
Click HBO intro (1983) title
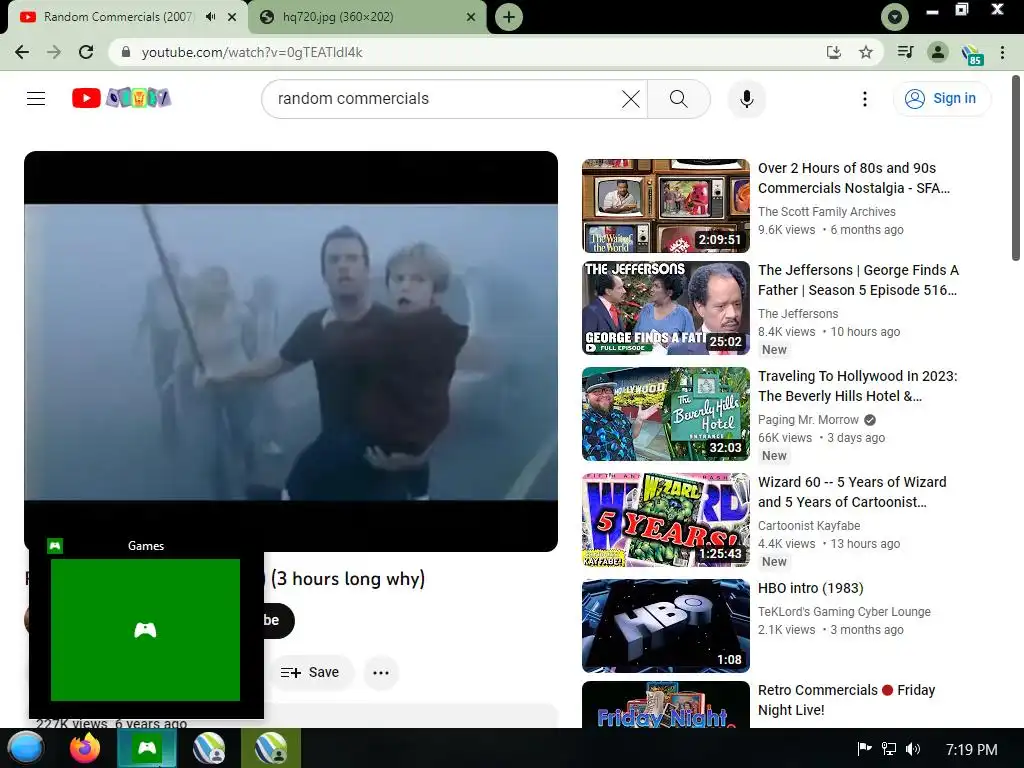click(810, 588)
